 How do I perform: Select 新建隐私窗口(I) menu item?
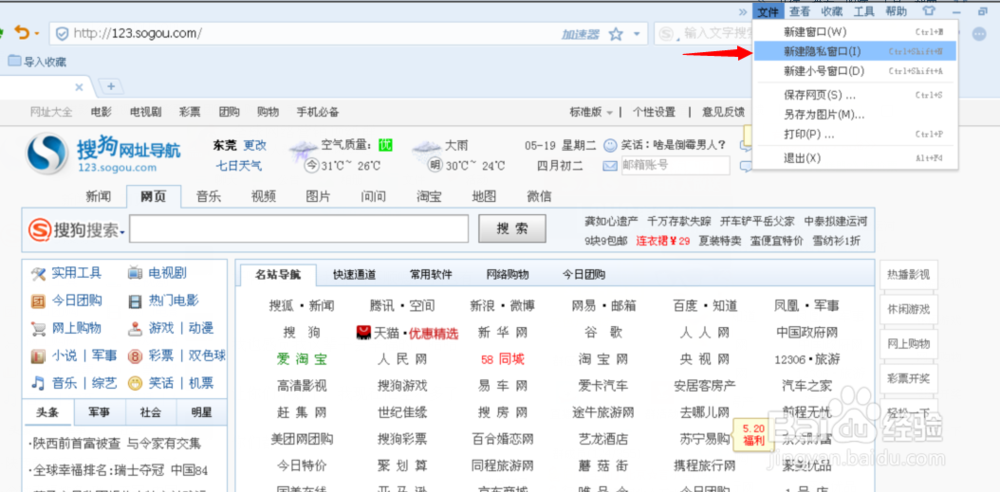[x=855, y=51]
